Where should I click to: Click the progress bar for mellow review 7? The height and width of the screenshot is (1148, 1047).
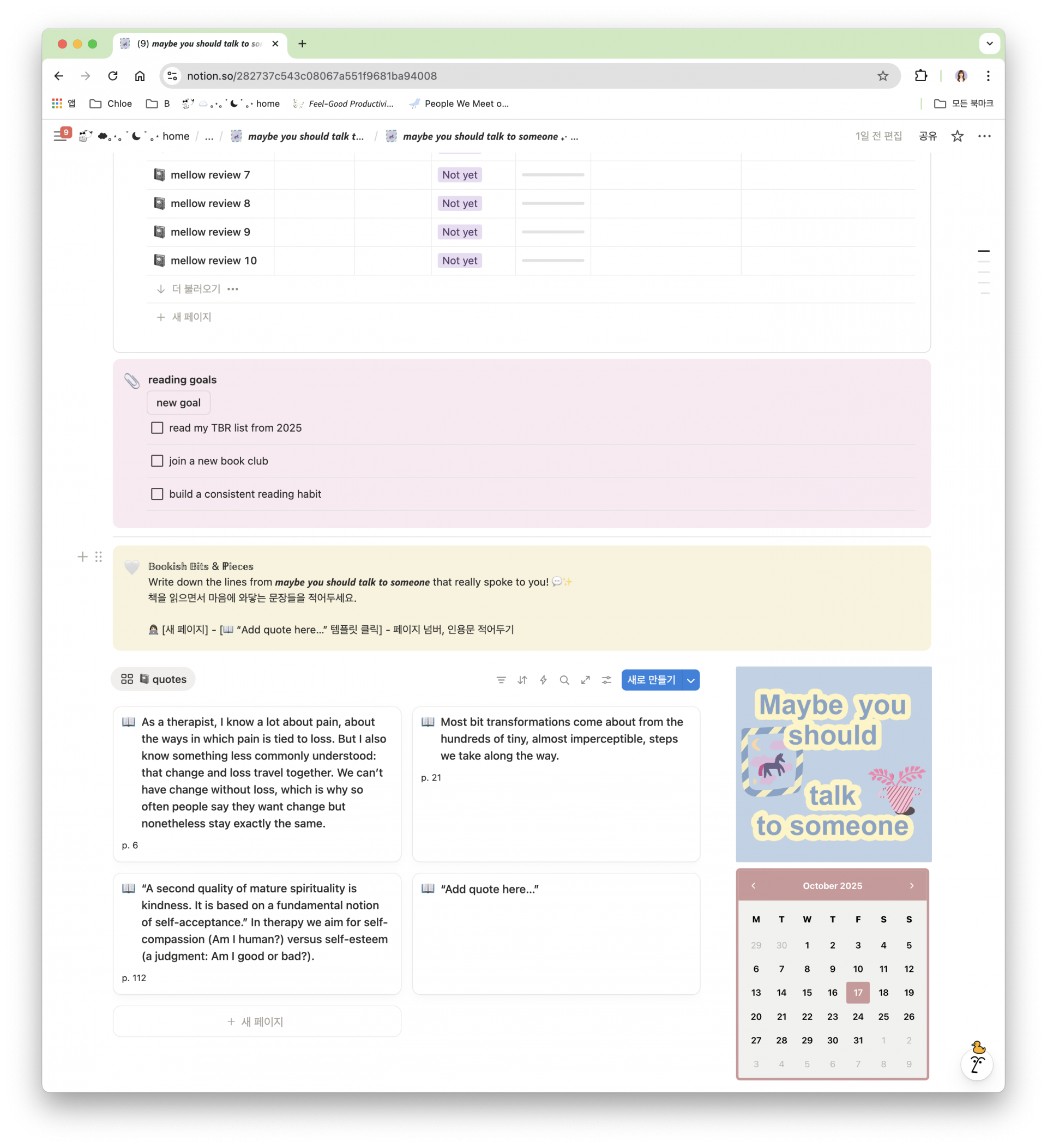[x=552, y=175]
